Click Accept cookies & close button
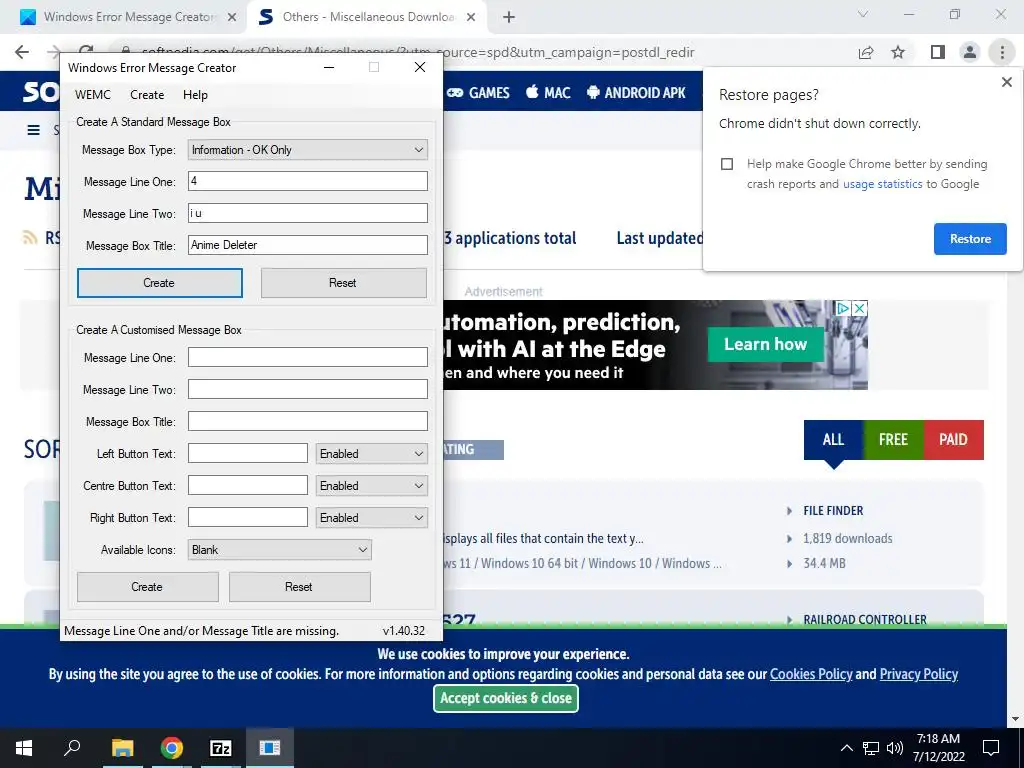 505,698
